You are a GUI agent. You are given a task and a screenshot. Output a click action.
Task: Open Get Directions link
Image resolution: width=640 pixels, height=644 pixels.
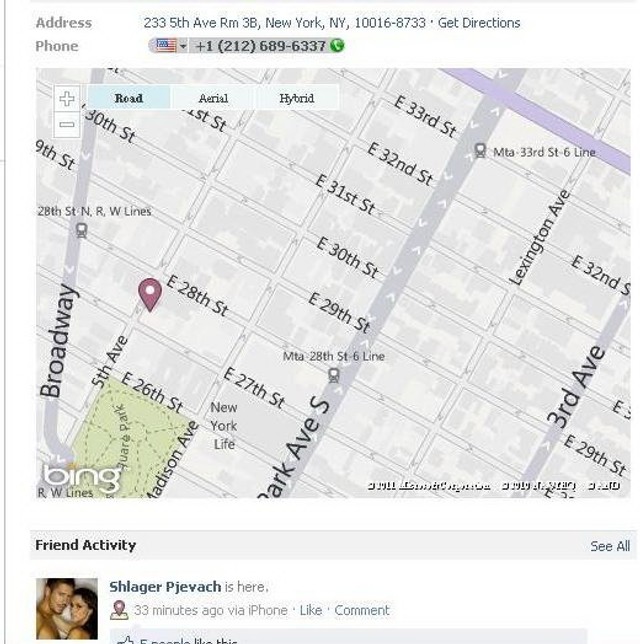pyautogui.click(x=479, y=23)
